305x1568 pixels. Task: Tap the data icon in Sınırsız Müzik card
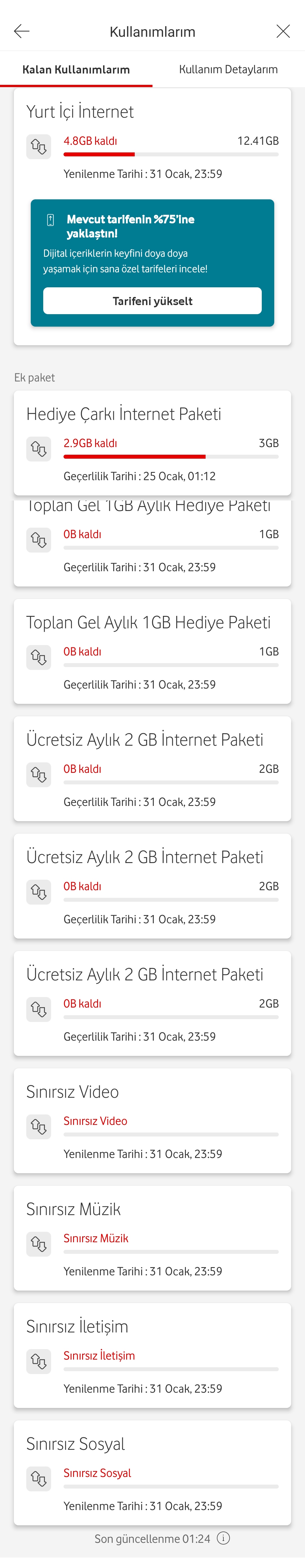click(x=39, y=1244)
